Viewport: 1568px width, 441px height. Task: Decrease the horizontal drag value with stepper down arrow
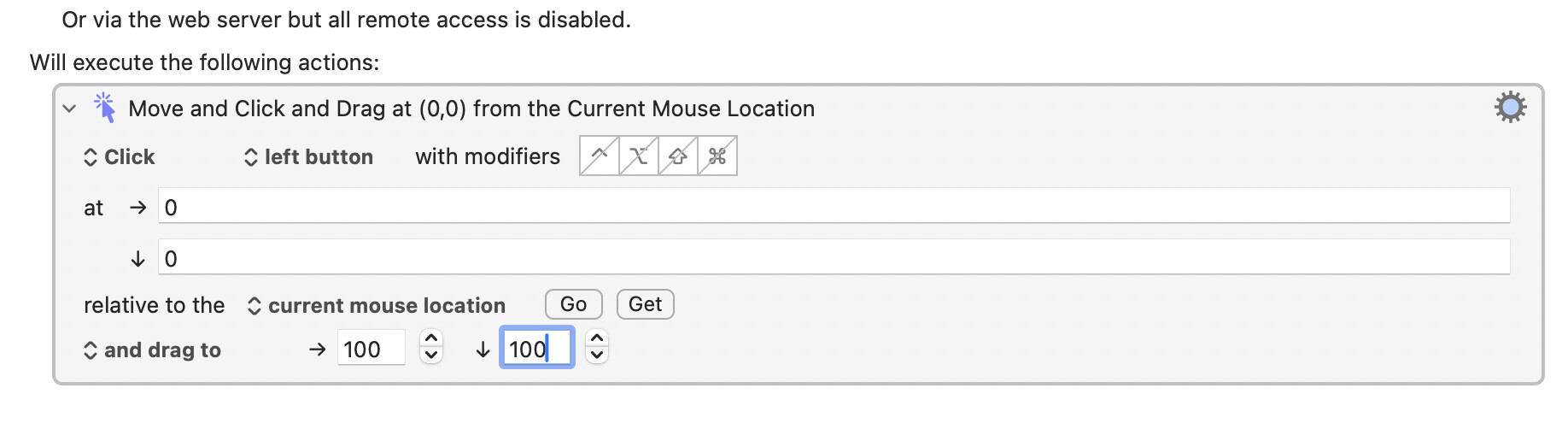pos(431,356)
